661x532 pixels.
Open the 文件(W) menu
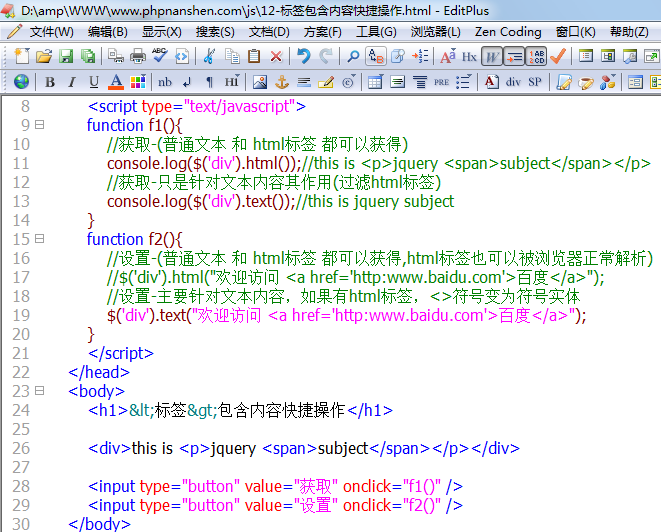click(51, 32)
